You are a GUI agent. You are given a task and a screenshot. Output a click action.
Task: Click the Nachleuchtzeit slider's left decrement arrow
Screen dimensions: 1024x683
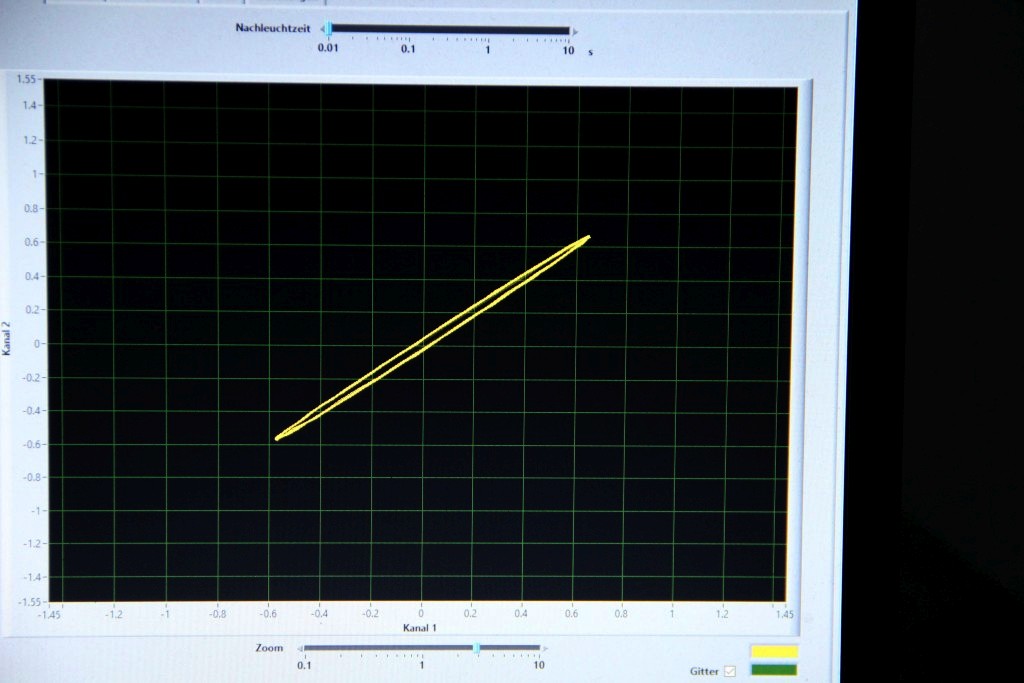click(322, 31)
